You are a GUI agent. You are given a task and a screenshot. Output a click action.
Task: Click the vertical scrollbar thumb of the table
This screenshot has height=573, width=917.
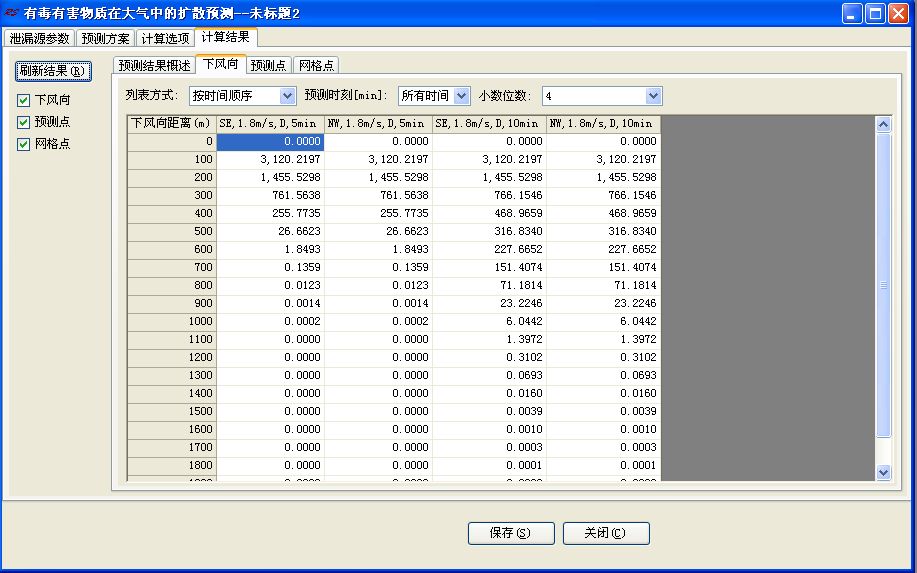(x=883, y=285)
